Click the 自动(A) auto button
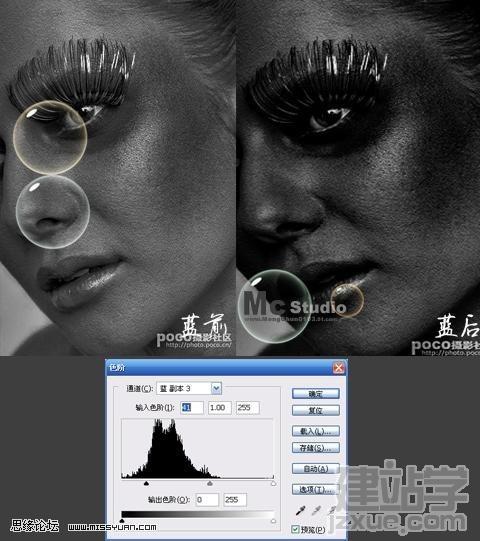Image resolution: width=480 pixels, height=541 pixels. (x=316, y=469)
